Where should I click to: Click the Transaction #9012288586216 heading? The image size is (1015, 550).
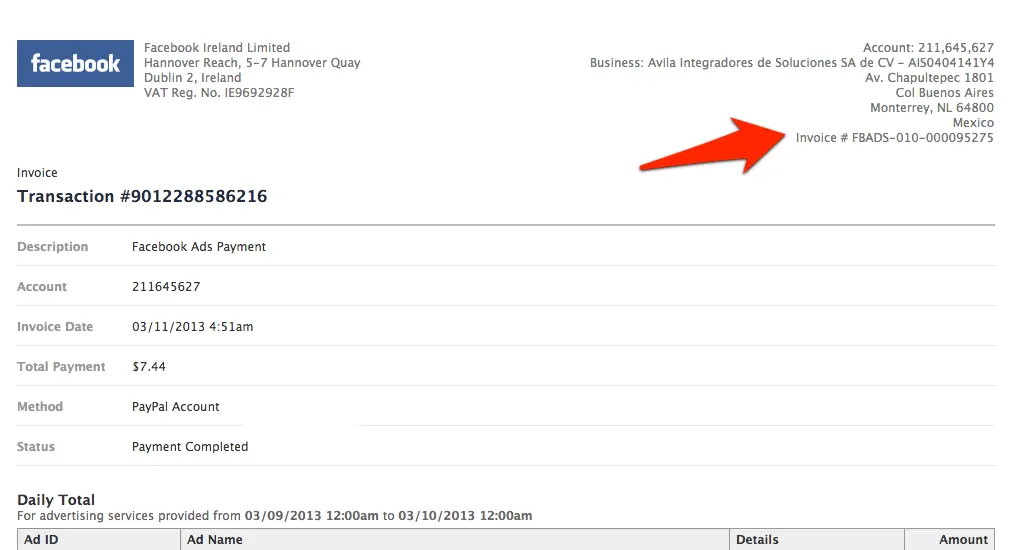[x=142, y=196]
